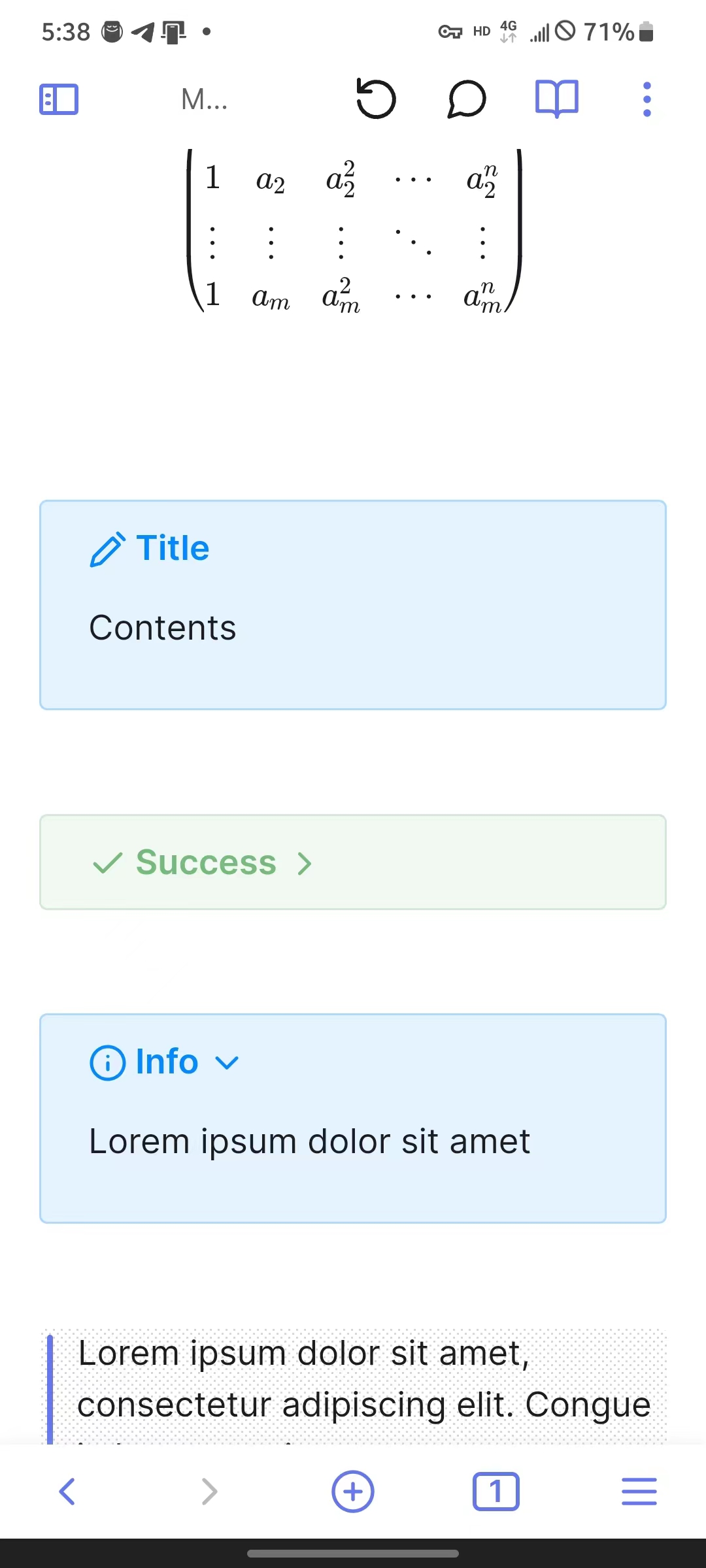Create new note with plus button
The width and height of the screenshot is (706, 1568).
click(x=353, y=1492)
